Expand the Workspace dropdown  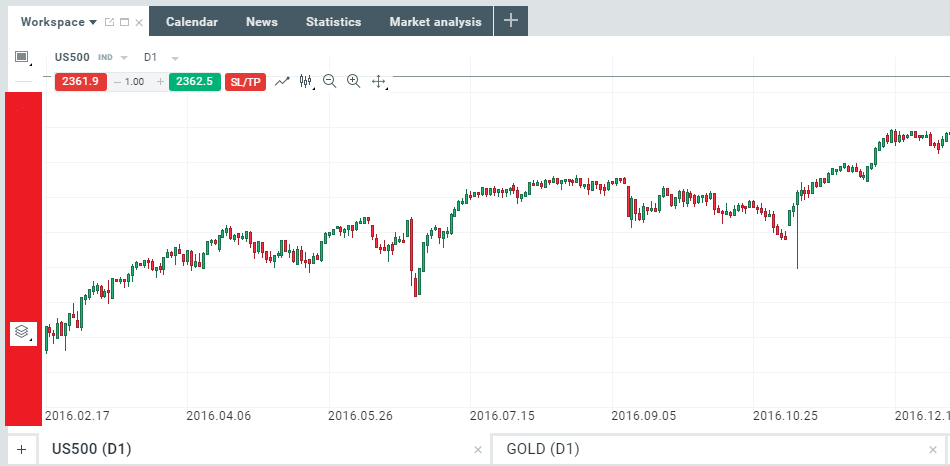[93, 22]
